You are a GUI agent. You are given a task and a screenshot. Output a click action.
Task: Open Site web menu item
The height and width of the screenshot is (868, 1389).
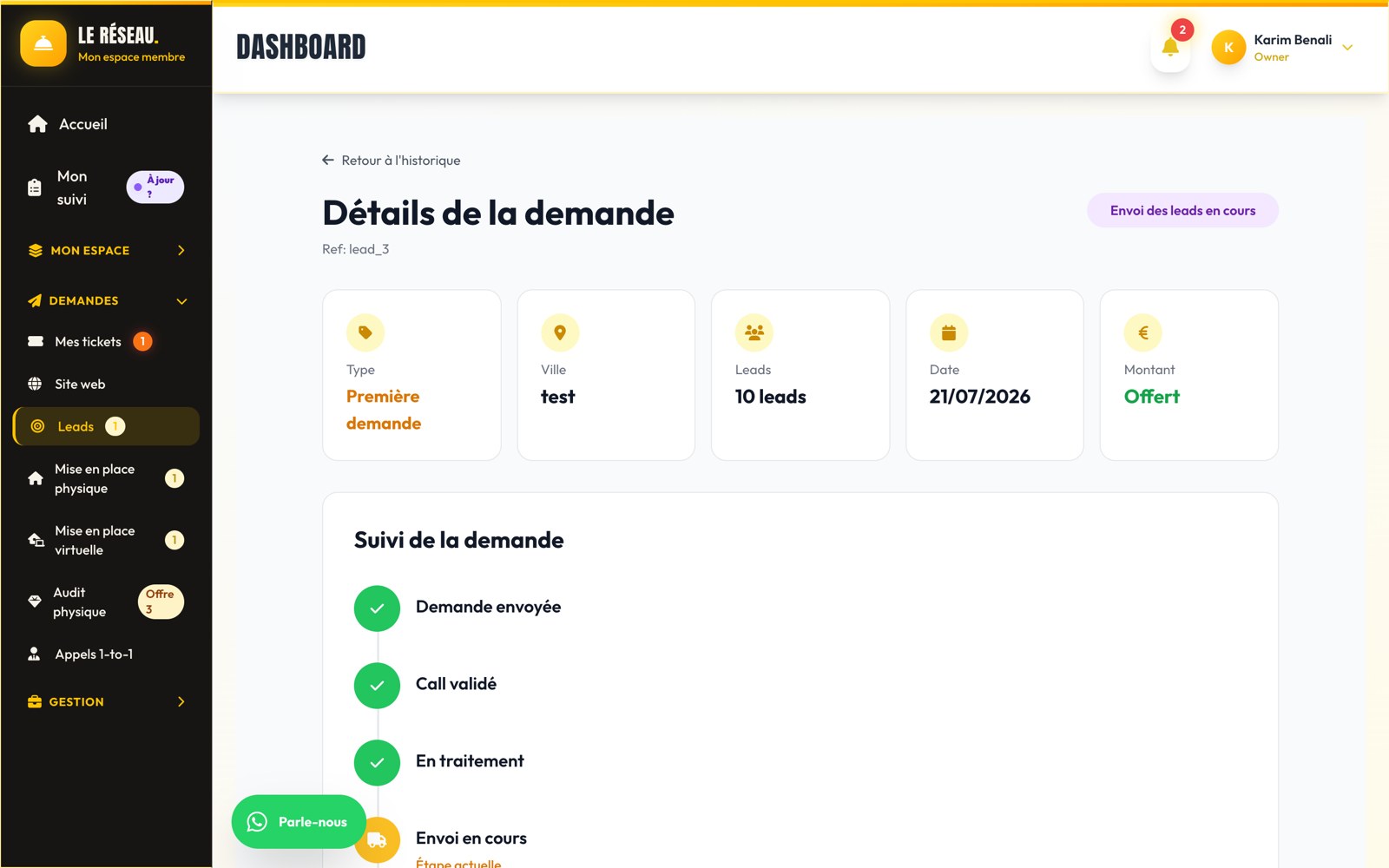tap(106, 384)
